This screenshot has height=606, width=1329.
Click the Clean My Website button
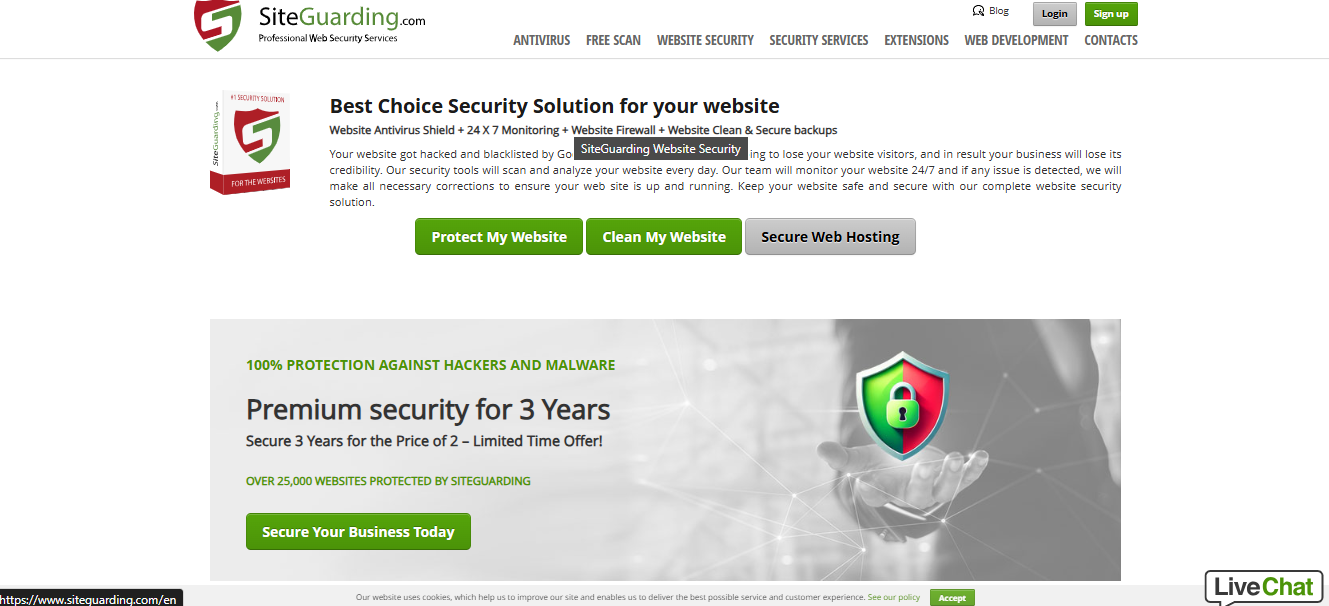tap(664, 237)
